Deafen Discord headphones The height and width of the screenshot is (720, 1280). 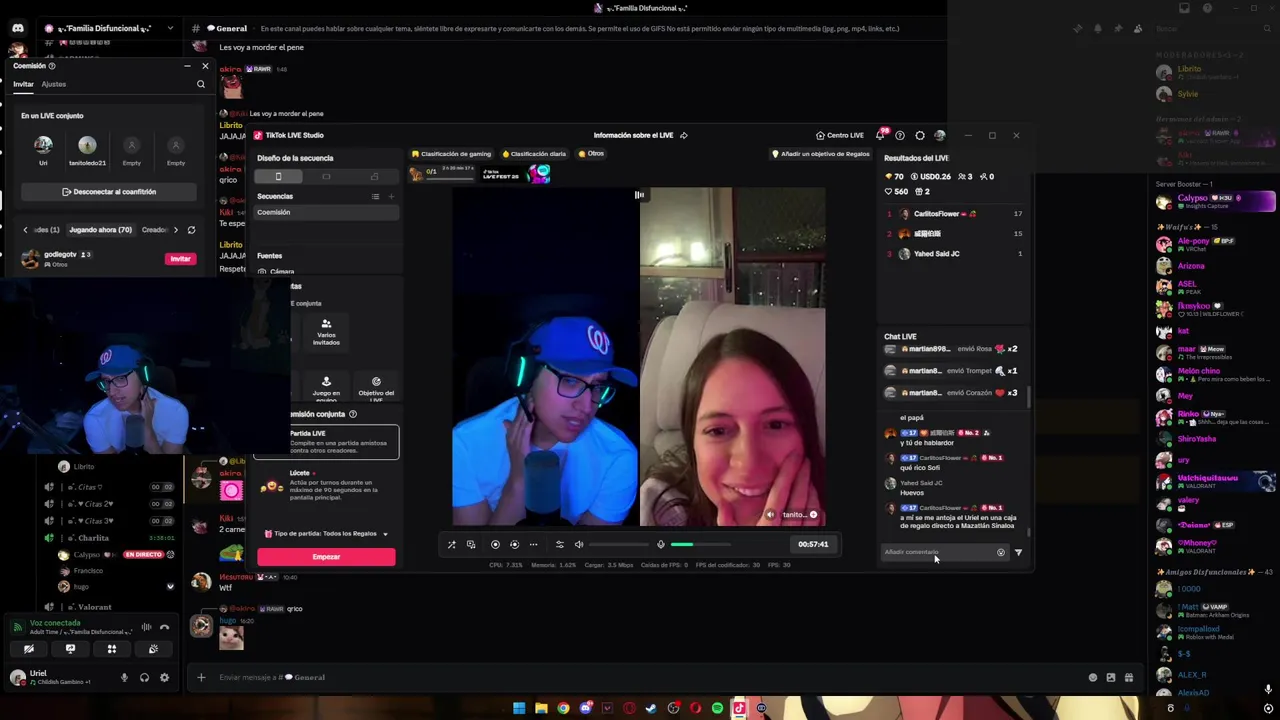pos(144,677)
